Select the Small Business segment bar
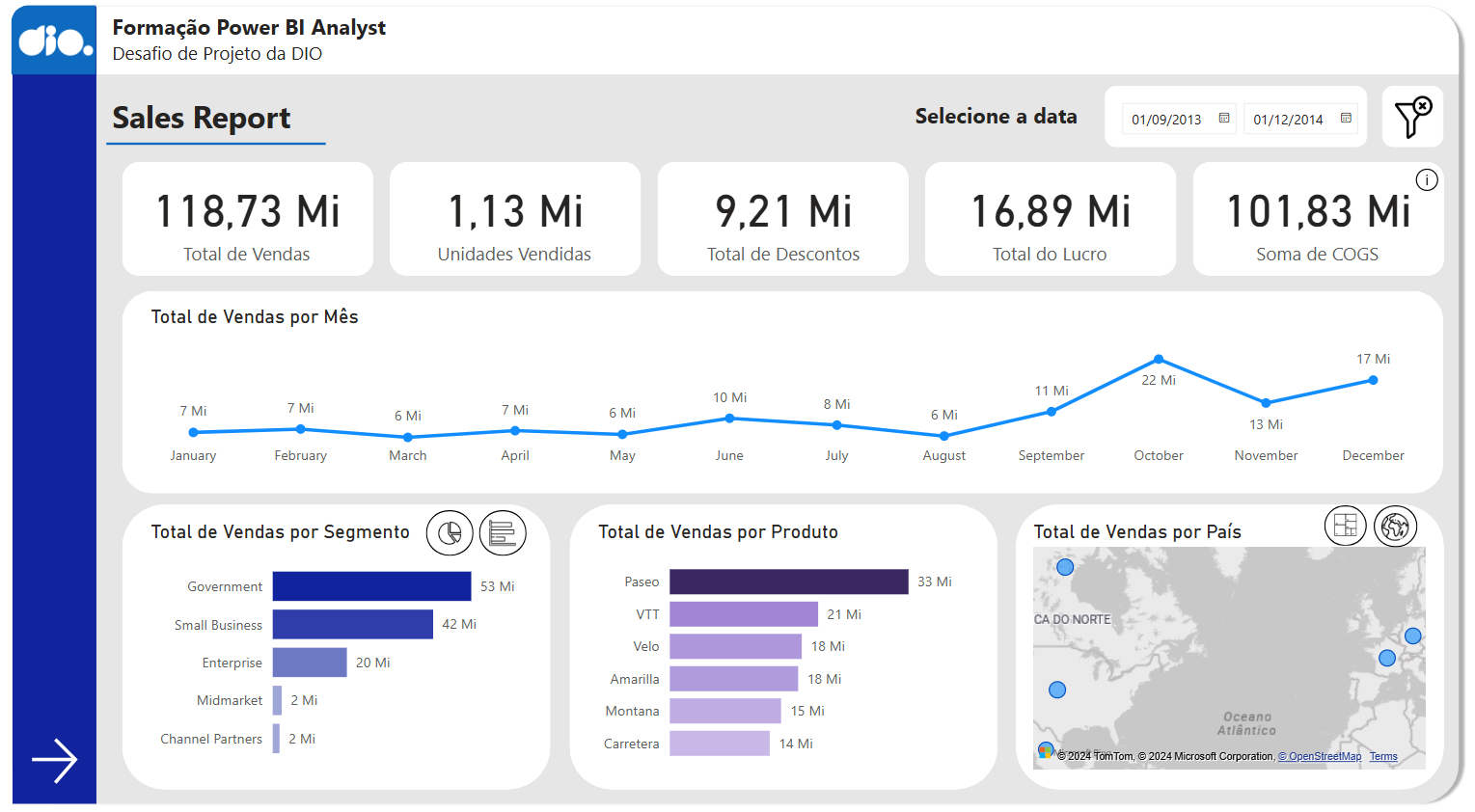The image size is (1475, 812). point(352,625)
